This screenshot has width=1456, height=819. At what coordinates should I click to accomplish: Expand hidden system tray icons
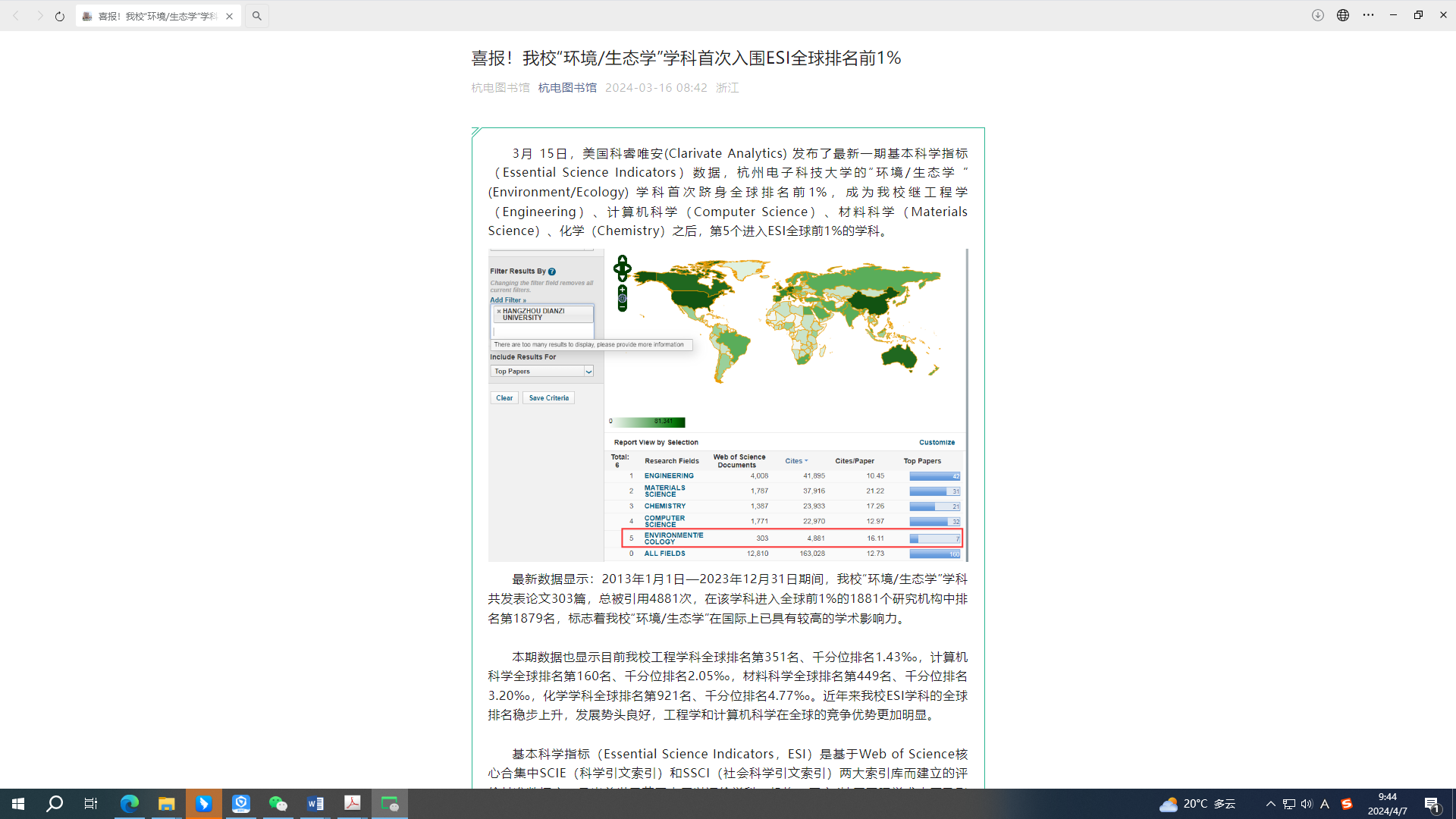[x=1271, y=804]
